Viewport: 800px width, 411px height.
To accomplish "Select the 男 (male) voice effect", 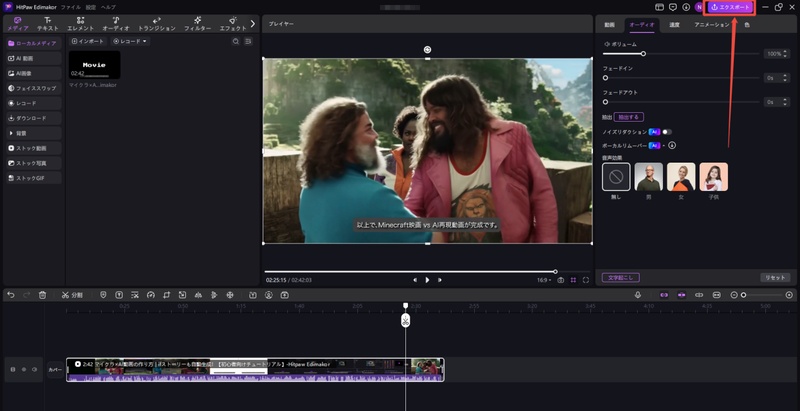I will coord(648,177).
